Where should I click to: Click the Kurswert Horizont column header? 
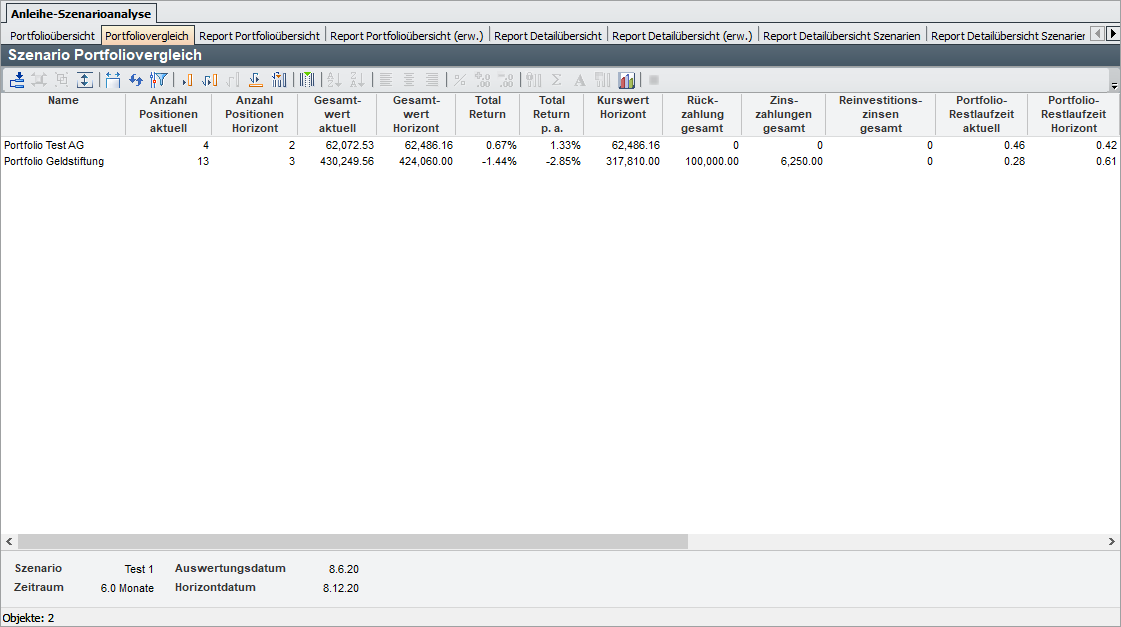coord(622,114)
